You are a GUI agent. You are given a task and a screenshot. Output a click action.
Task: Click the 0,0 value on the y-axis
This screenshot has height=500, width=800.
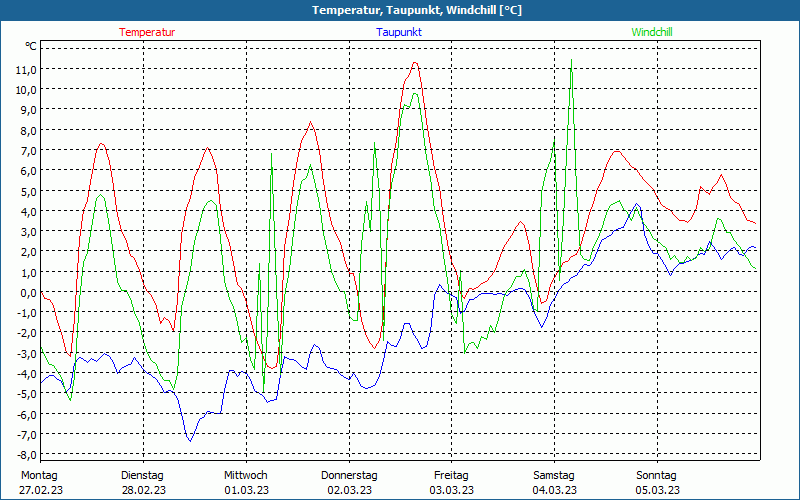tap(28, 292)
